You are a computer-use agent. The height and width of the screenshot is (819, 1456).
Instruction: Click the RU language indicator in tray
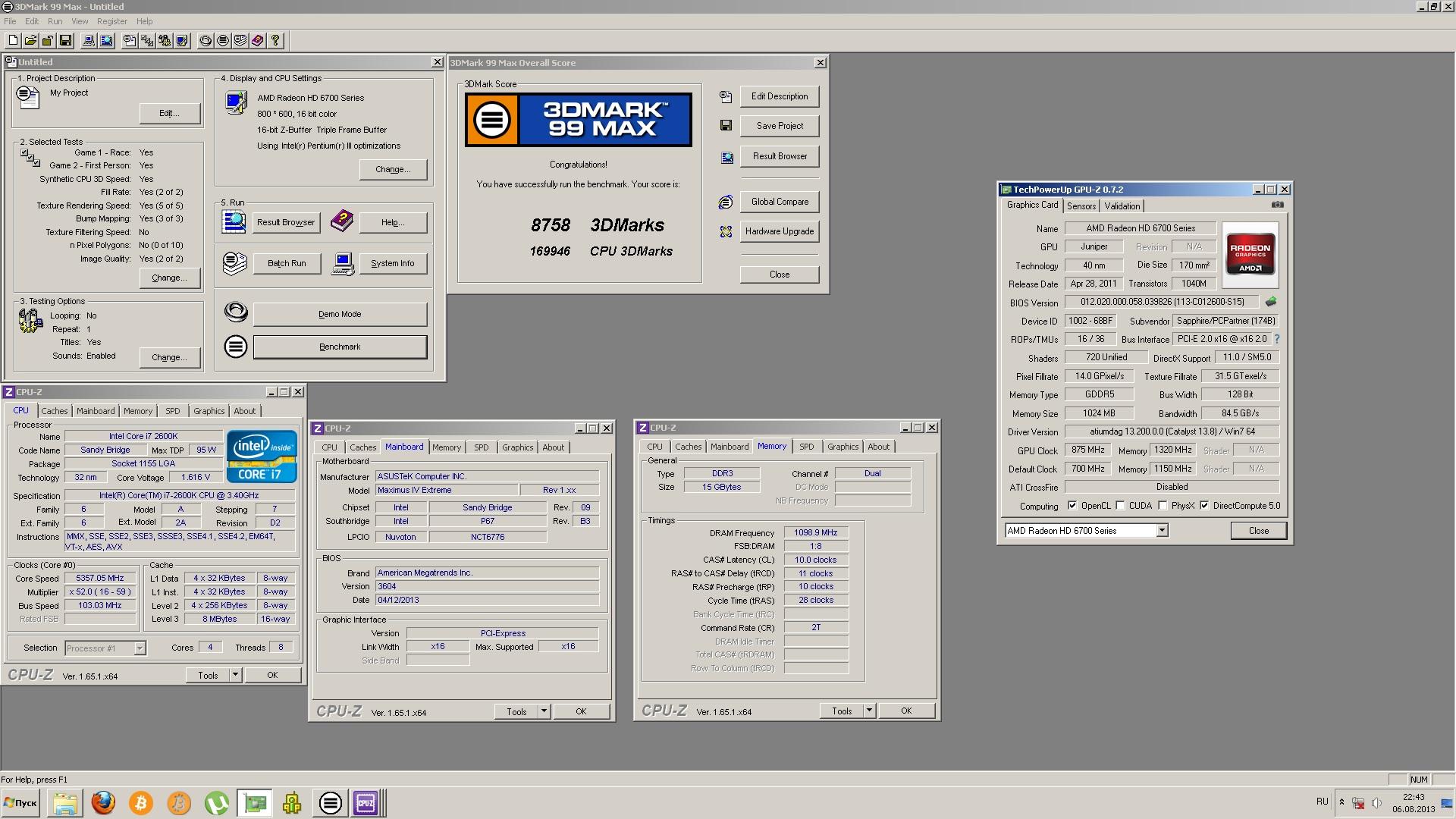click(1323, 801)
